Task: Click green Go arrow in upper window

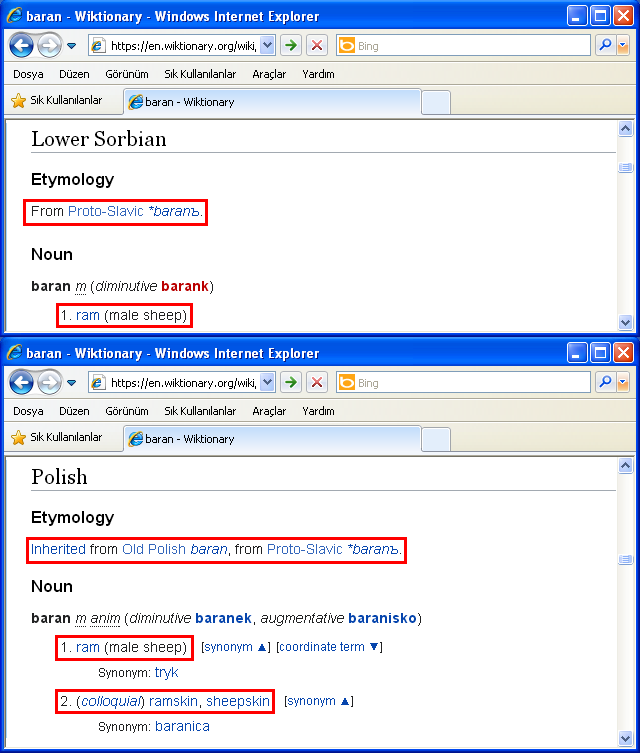Action: click(x=291, y=46)
